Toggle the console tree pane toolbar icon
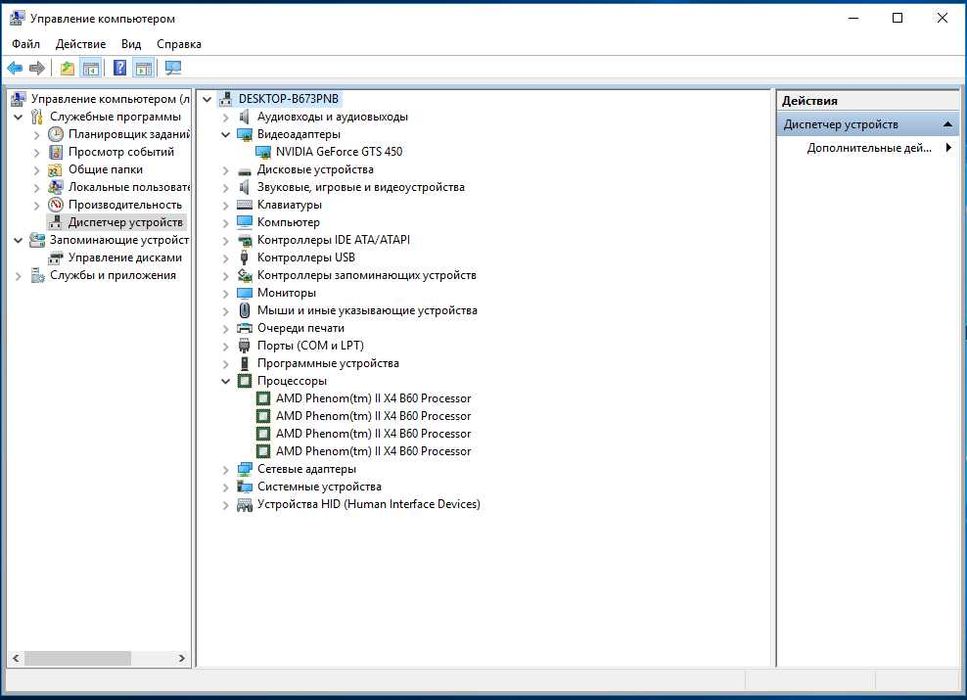This screenshot has width=967, height=700. (91, 68)
